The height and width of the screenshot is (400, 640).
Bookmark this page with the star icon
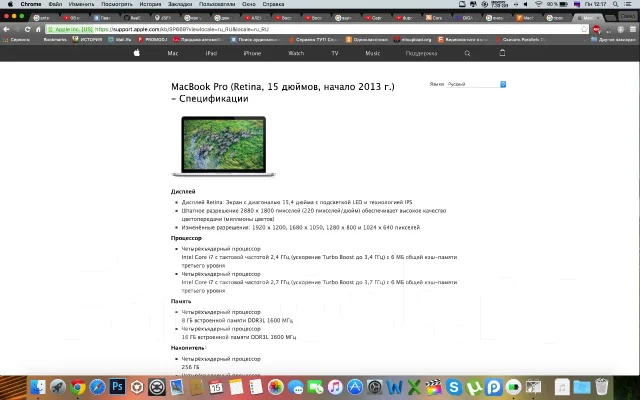click(584, 29)
